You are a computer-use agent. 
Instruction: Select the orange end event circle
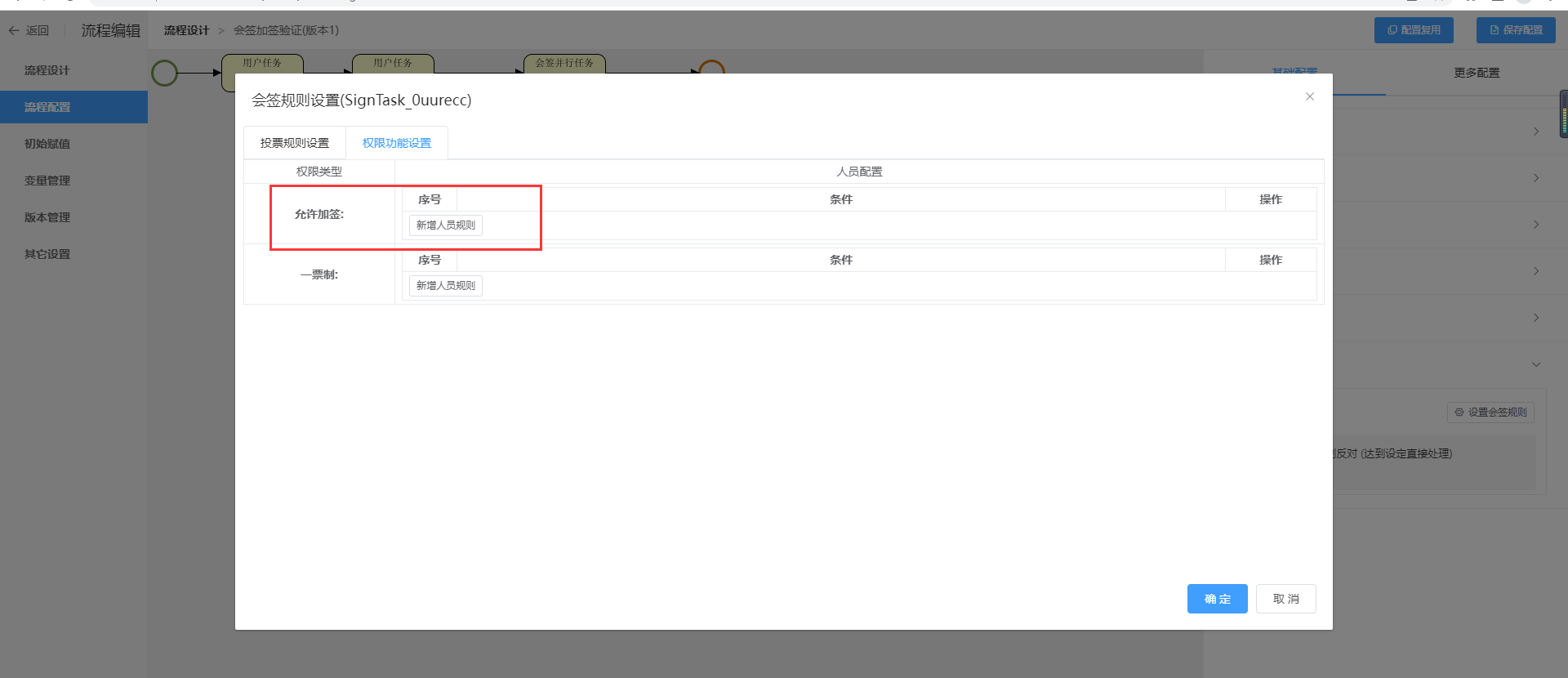[712, 67]
